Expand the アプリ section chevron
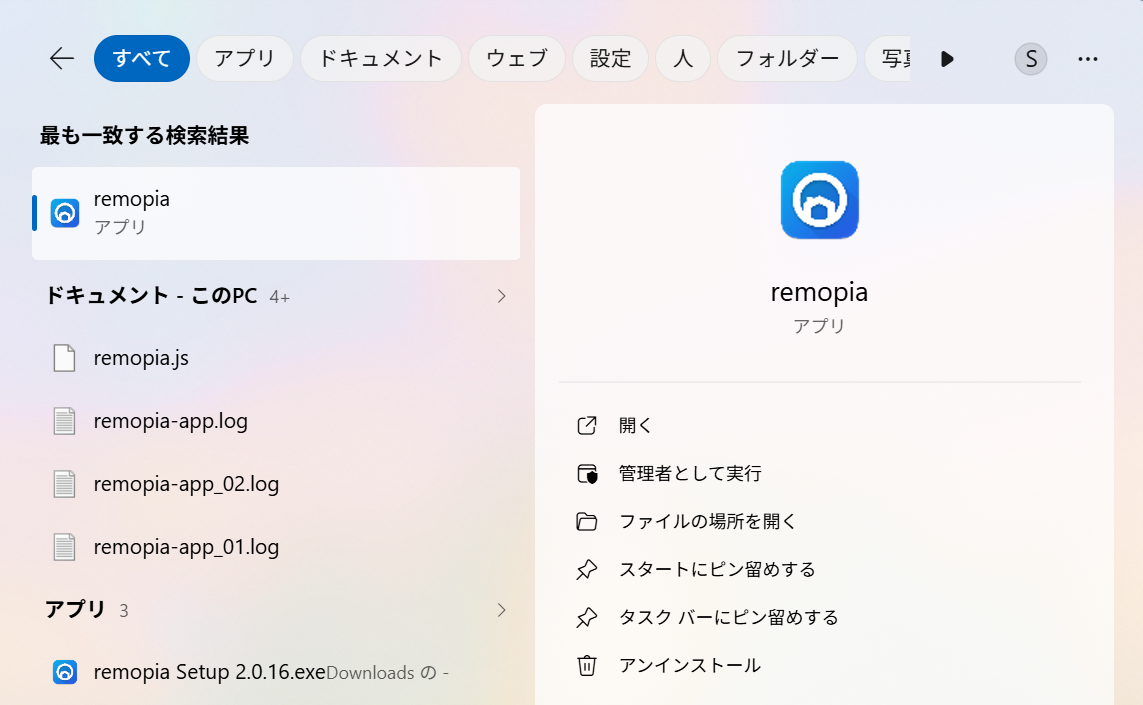The height and width of the screenshot is (705, 1143). pyautogui.click(x=501, y=610)
